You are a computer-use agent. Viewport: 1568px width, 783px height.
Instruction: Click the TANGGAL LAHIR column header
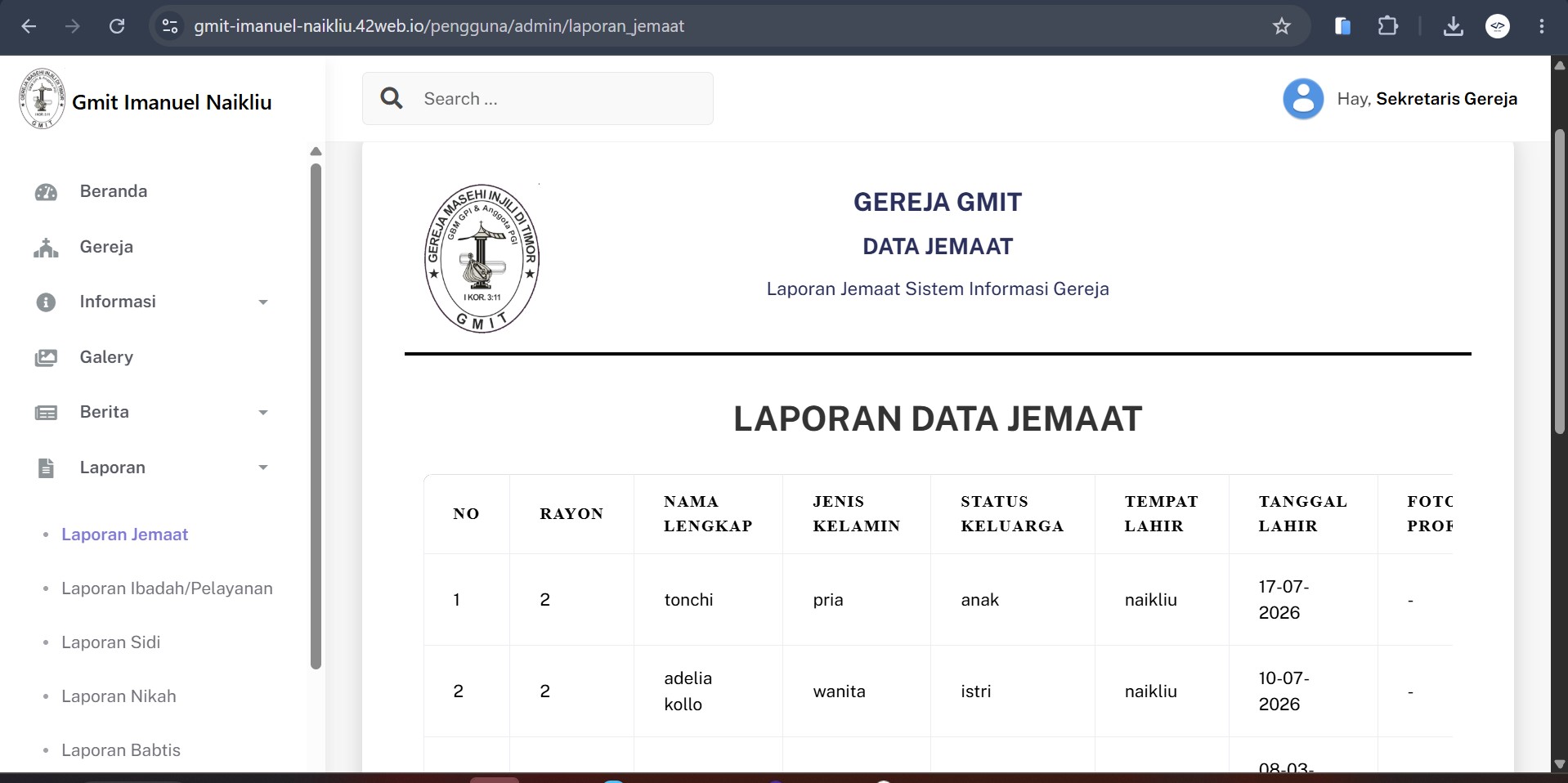point(1302,514)
